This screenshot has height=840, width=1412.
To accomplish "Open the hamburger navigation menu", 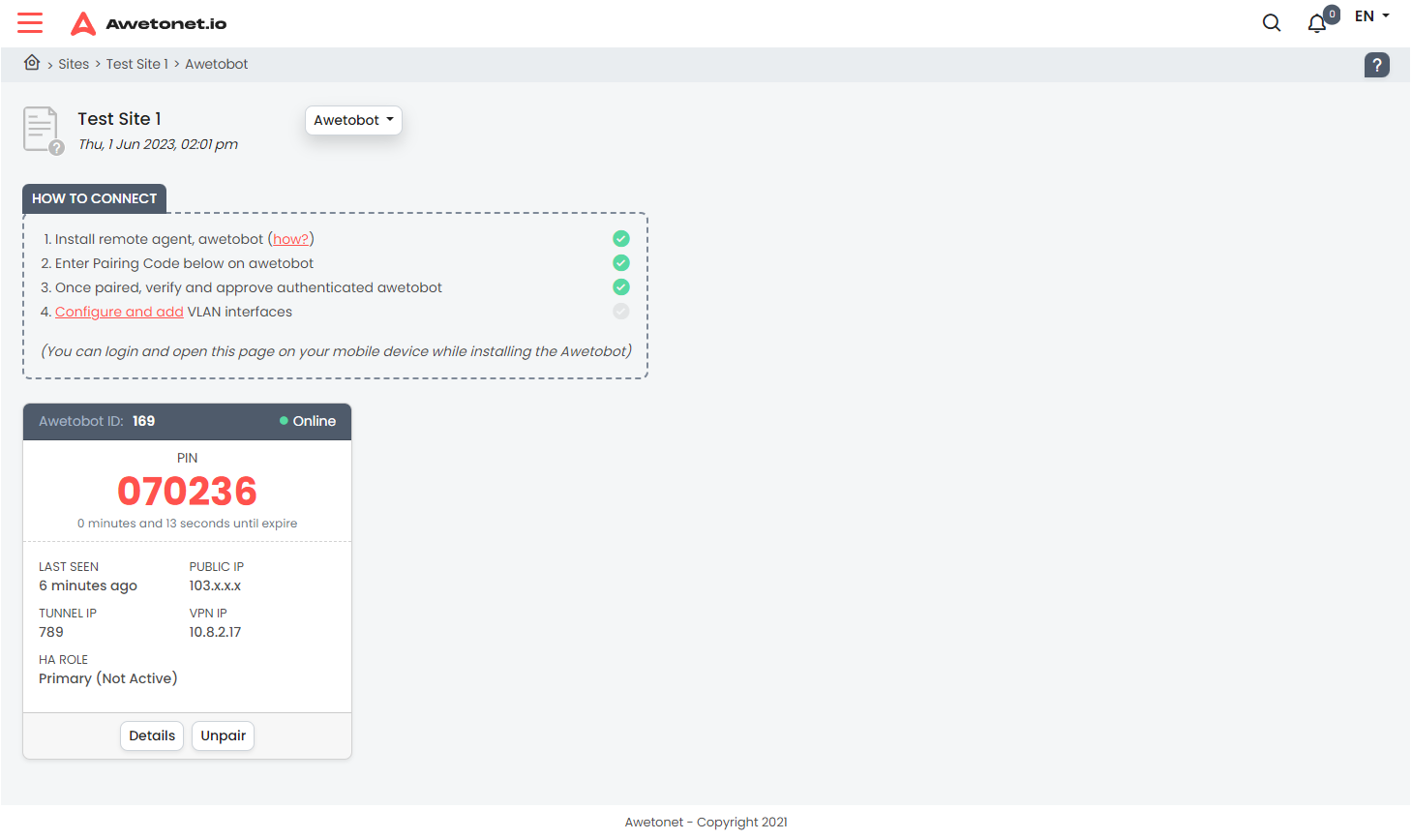I will point(30,23).
